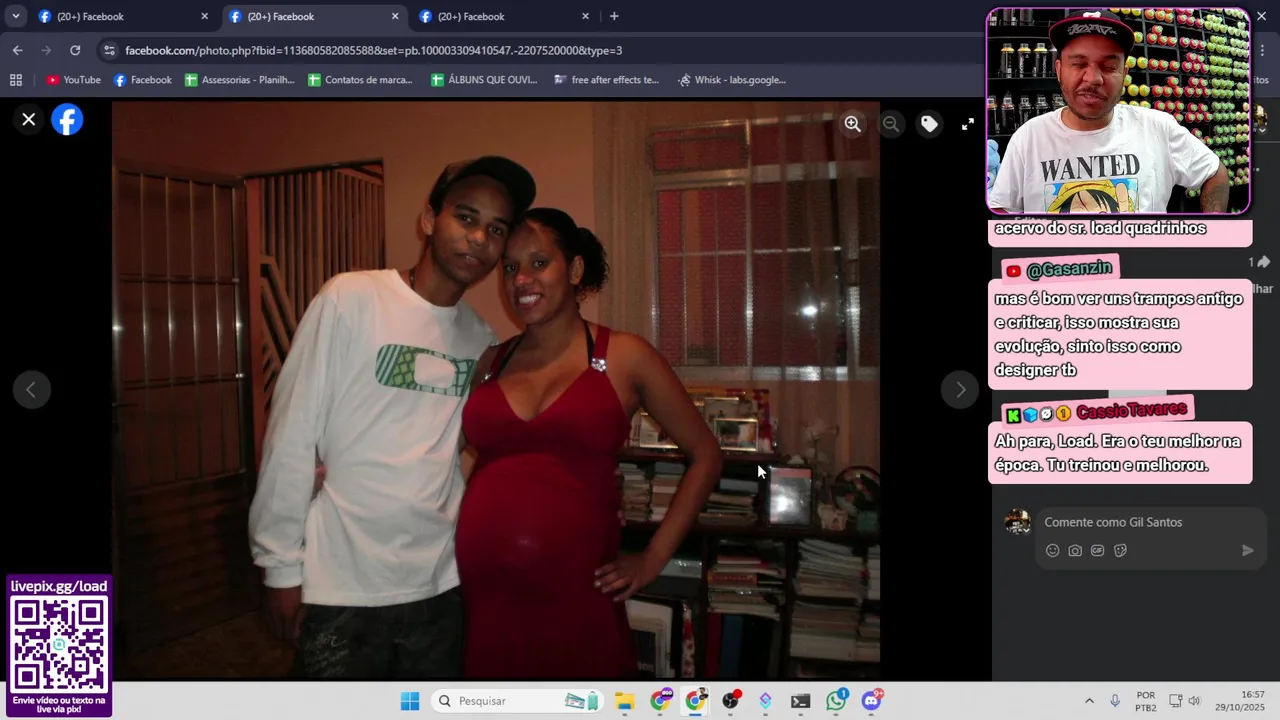Close the third Facebook tab
The width and height of the screenshot is (1280, 720).
tap(585, 16)
